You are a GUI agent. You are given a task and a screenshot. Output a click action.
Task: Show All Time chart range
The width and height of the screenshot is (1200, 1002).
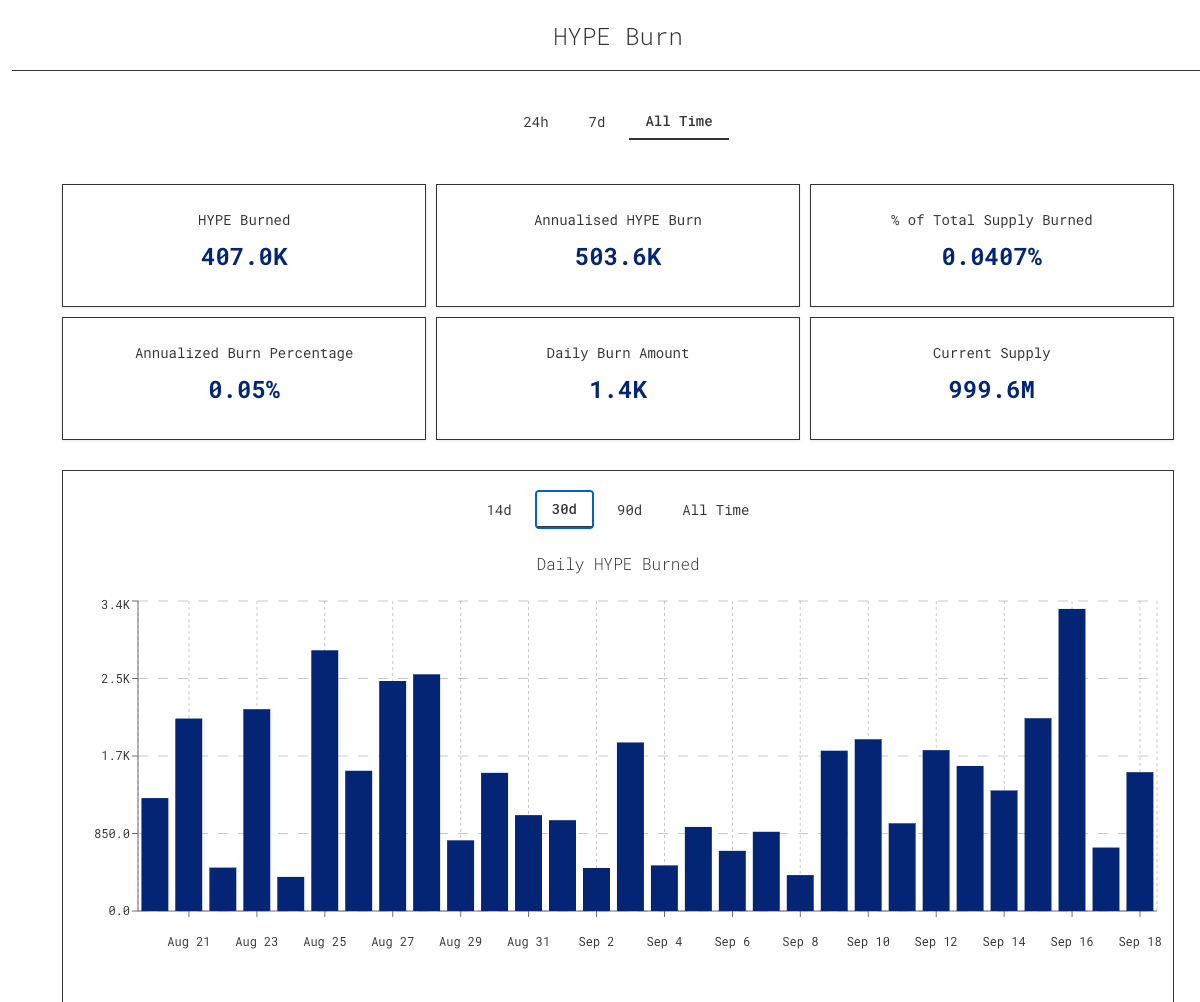[716, 510]
